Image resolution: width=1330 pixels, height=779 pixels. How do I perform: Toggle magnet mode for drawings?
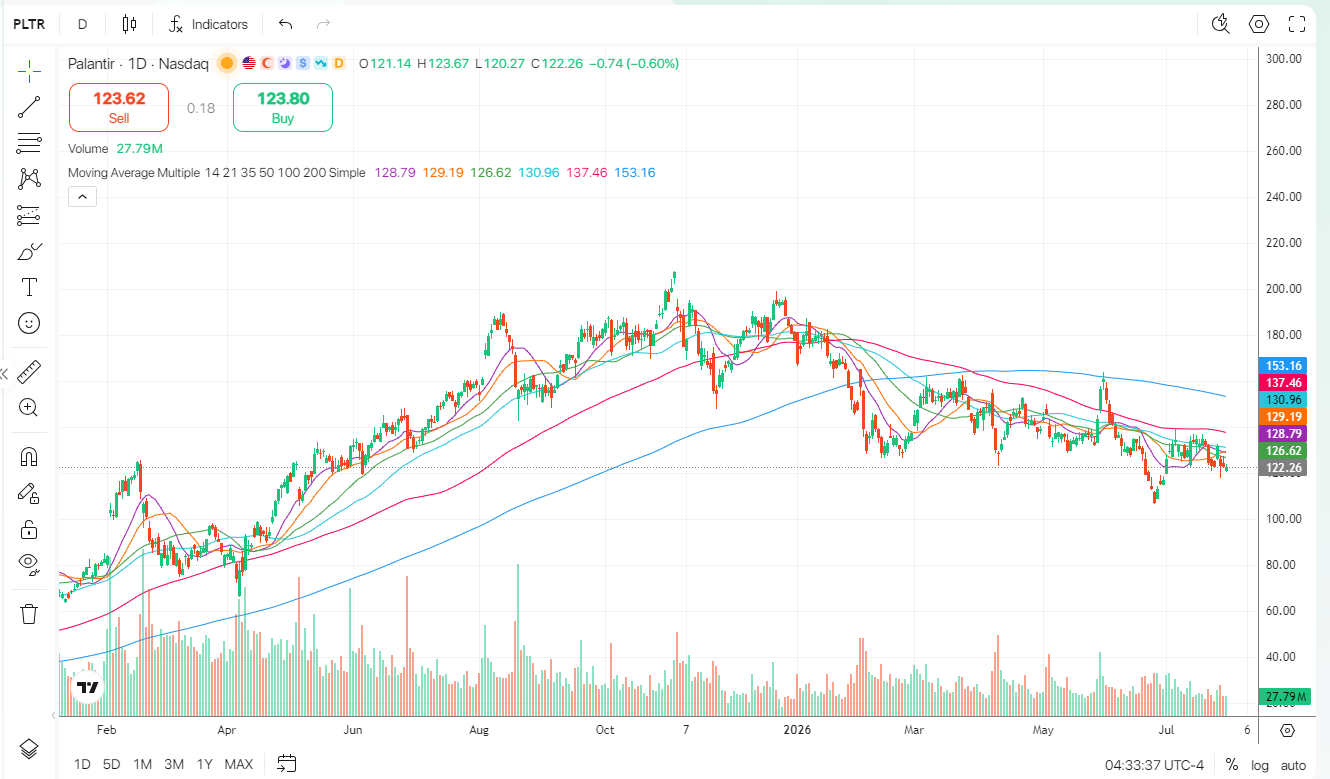[29, 457]
